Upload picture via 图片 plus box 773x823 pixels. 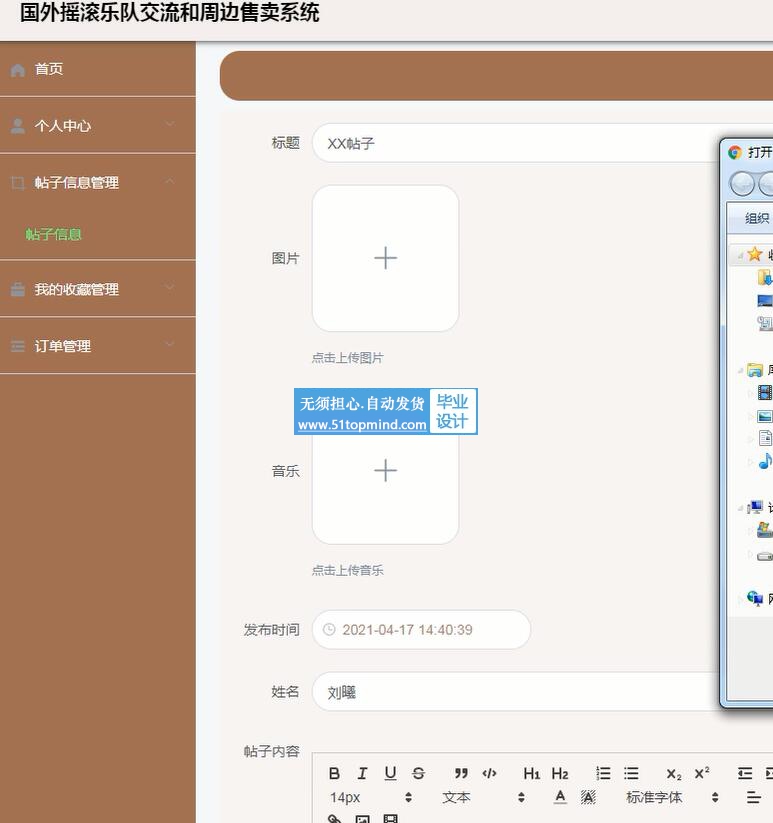(386, 258)
